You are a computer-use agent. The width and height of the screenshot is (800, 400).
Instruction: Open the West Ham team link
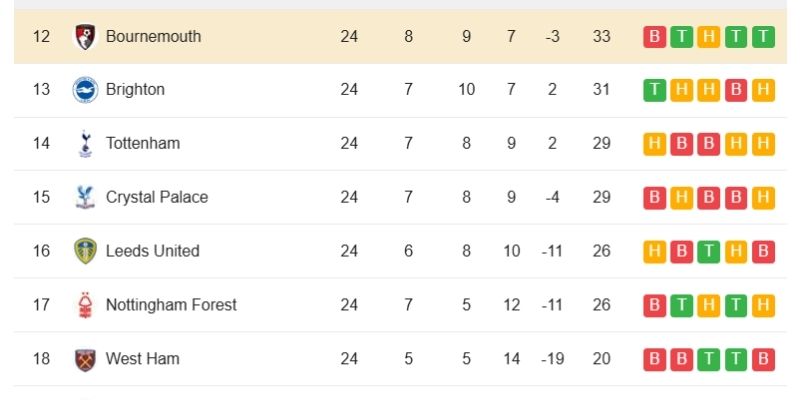(x=143, y=358)
